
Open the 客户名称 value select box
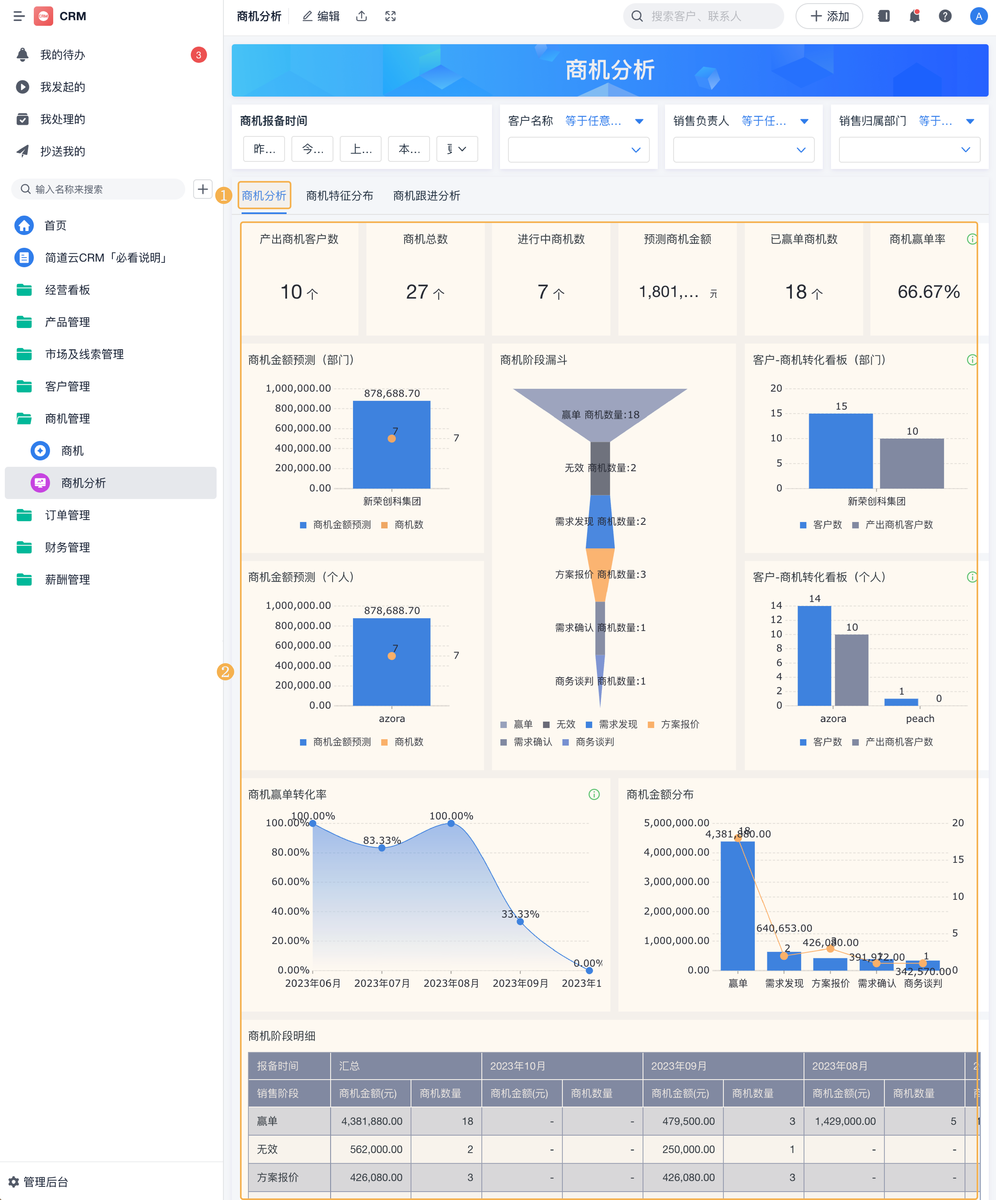579,150
